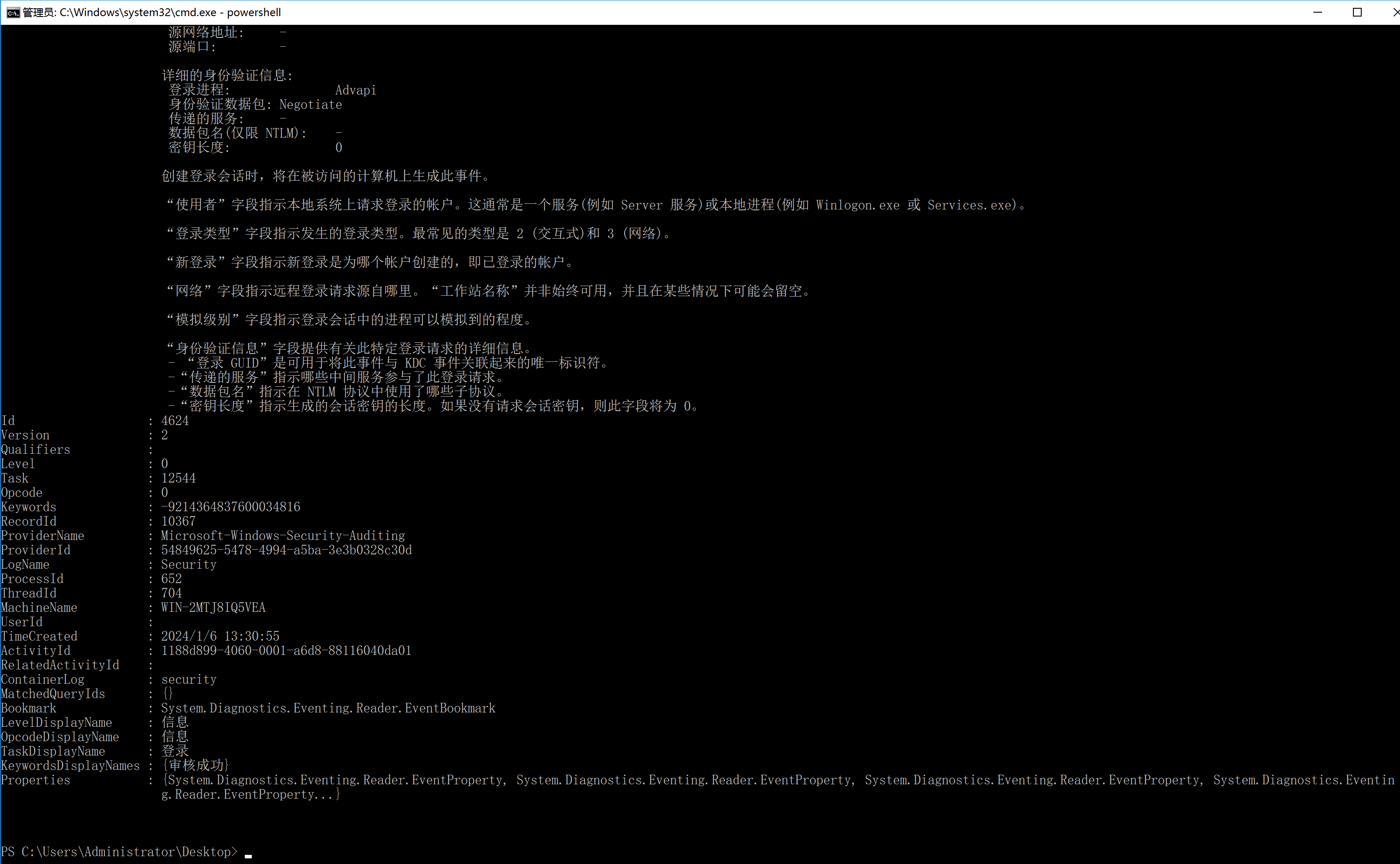Minimize the PowerShell console window
Image resolution: width=1400 pixels, height=864 pixels.
[x=1317, y=13]
